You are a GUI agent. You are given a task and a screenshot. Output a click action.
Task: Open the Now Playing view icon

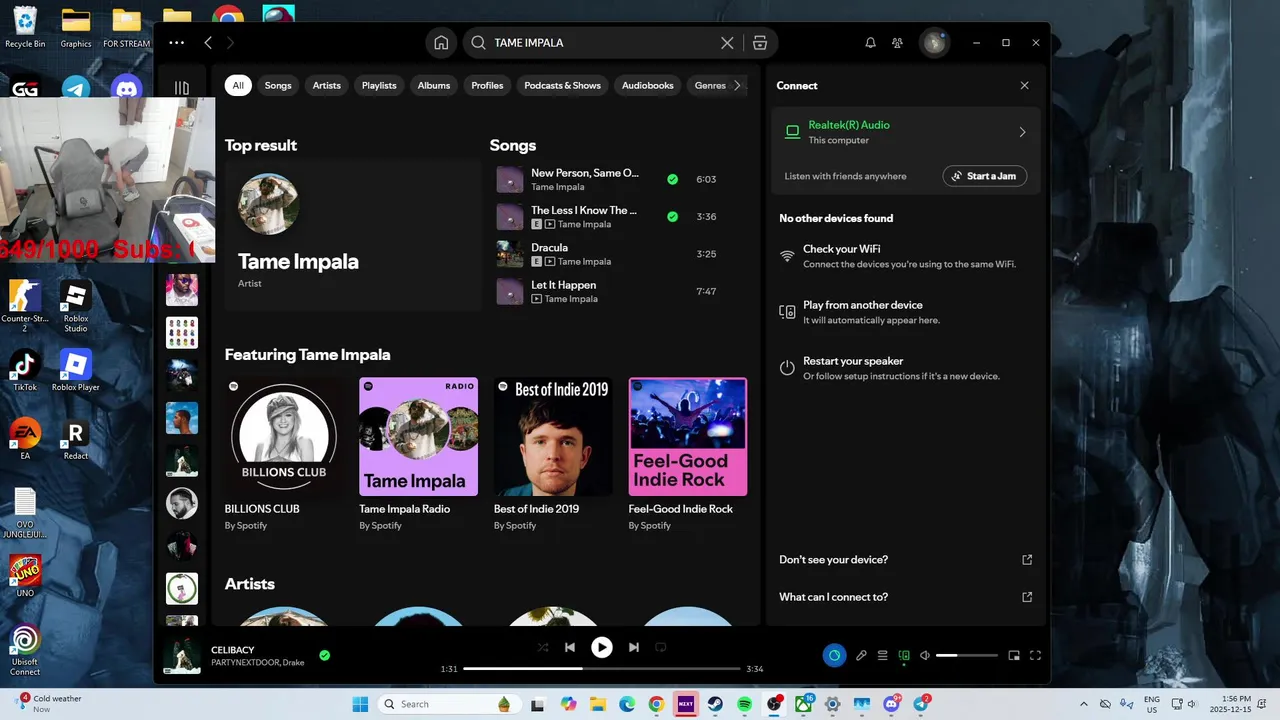point(834,656)
